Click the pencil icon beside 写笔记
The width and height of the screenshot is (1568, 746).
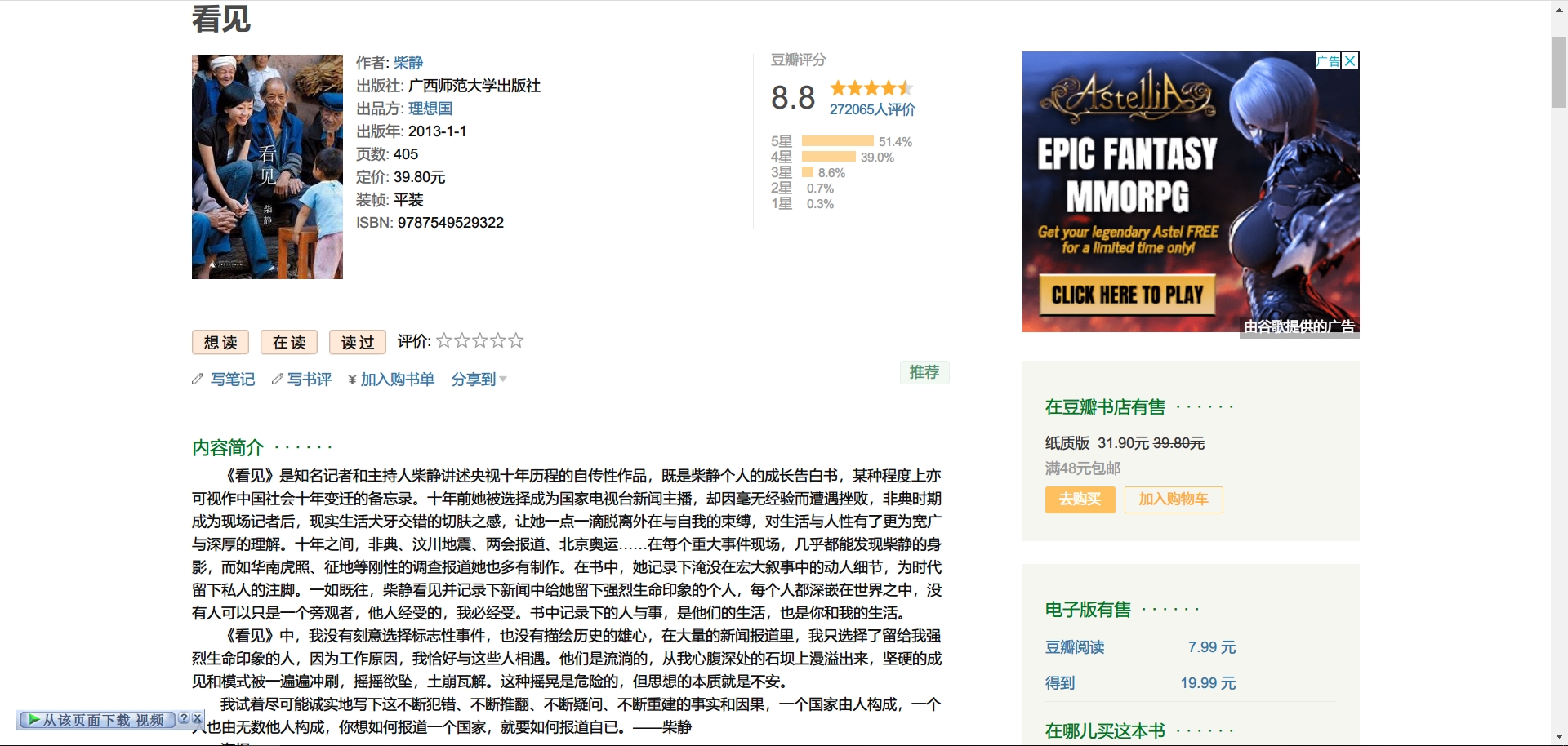coord(198,380)
